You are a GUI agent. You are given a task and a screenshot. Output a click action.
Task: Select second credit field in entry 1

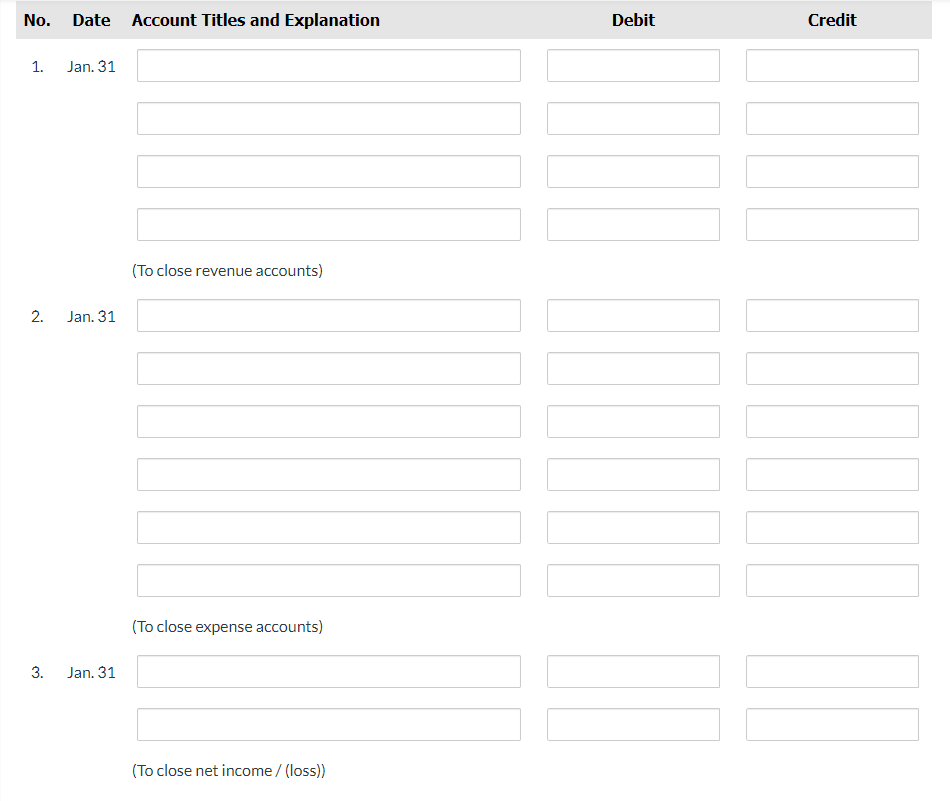tap(832, 118)
